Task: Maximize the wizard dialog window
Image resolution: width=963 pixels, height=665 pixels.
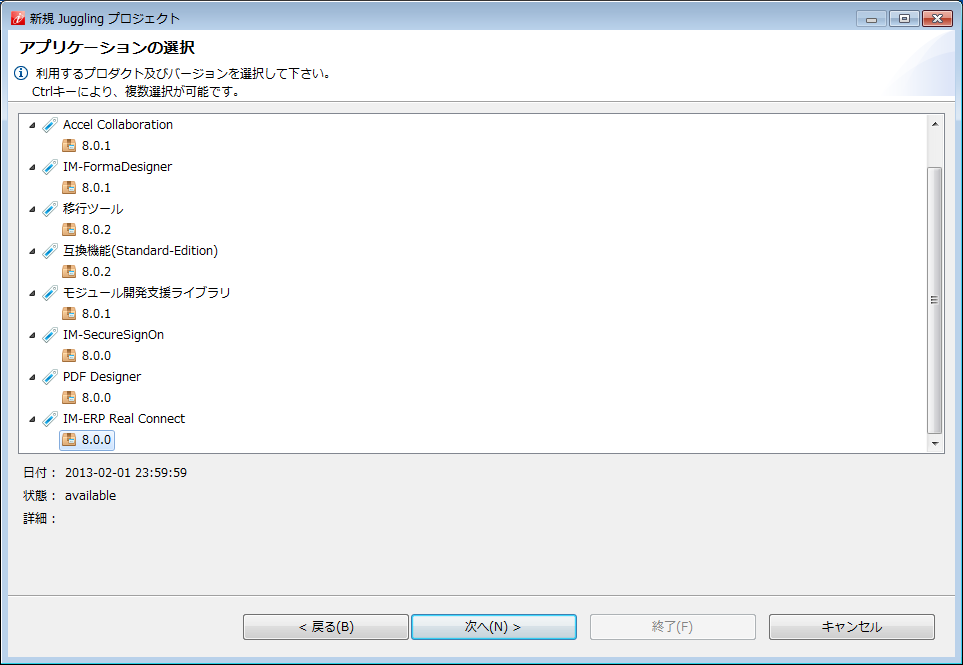Action: pyautogui.click(x=904, y=18)
